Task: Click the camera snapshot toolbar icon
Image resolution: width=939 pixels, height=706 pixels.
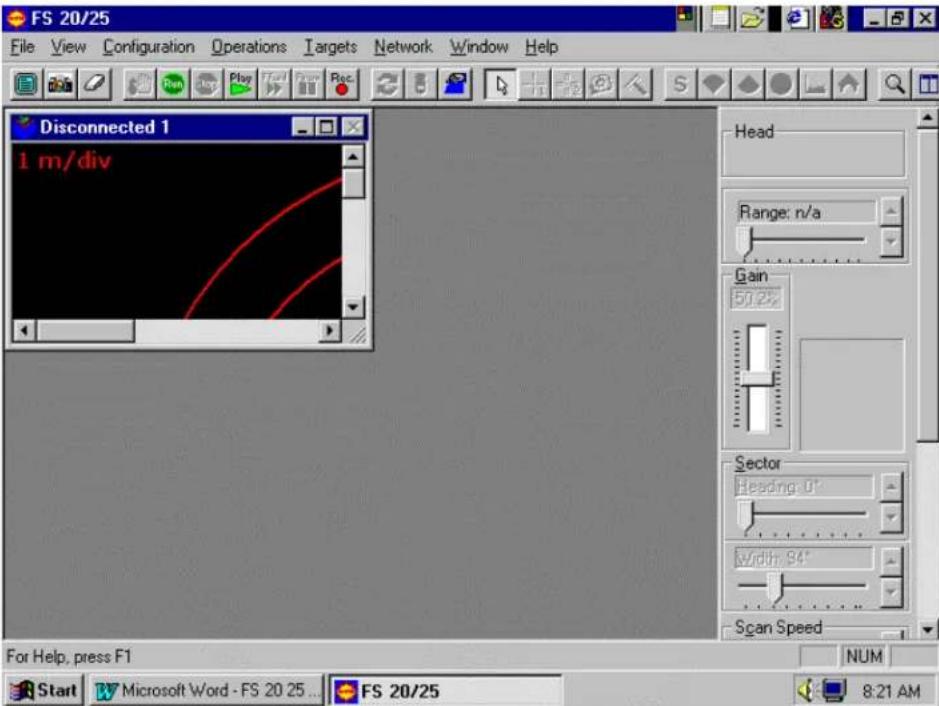Action: coord(60,84)
